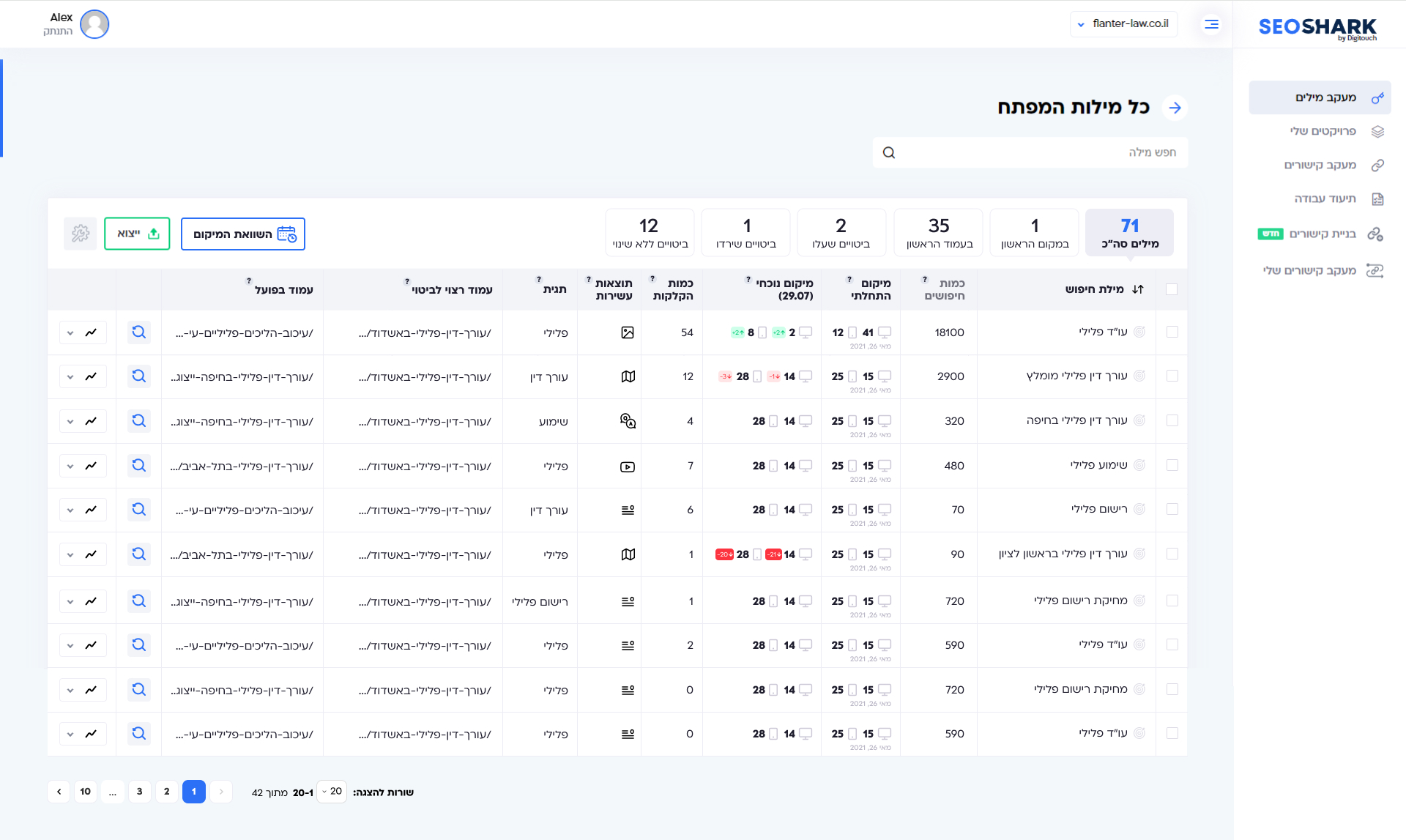Open magnifier search for last row עו"ד פלילי 590
This screenshot has height=840, width=1406.
tap(138, 734)
